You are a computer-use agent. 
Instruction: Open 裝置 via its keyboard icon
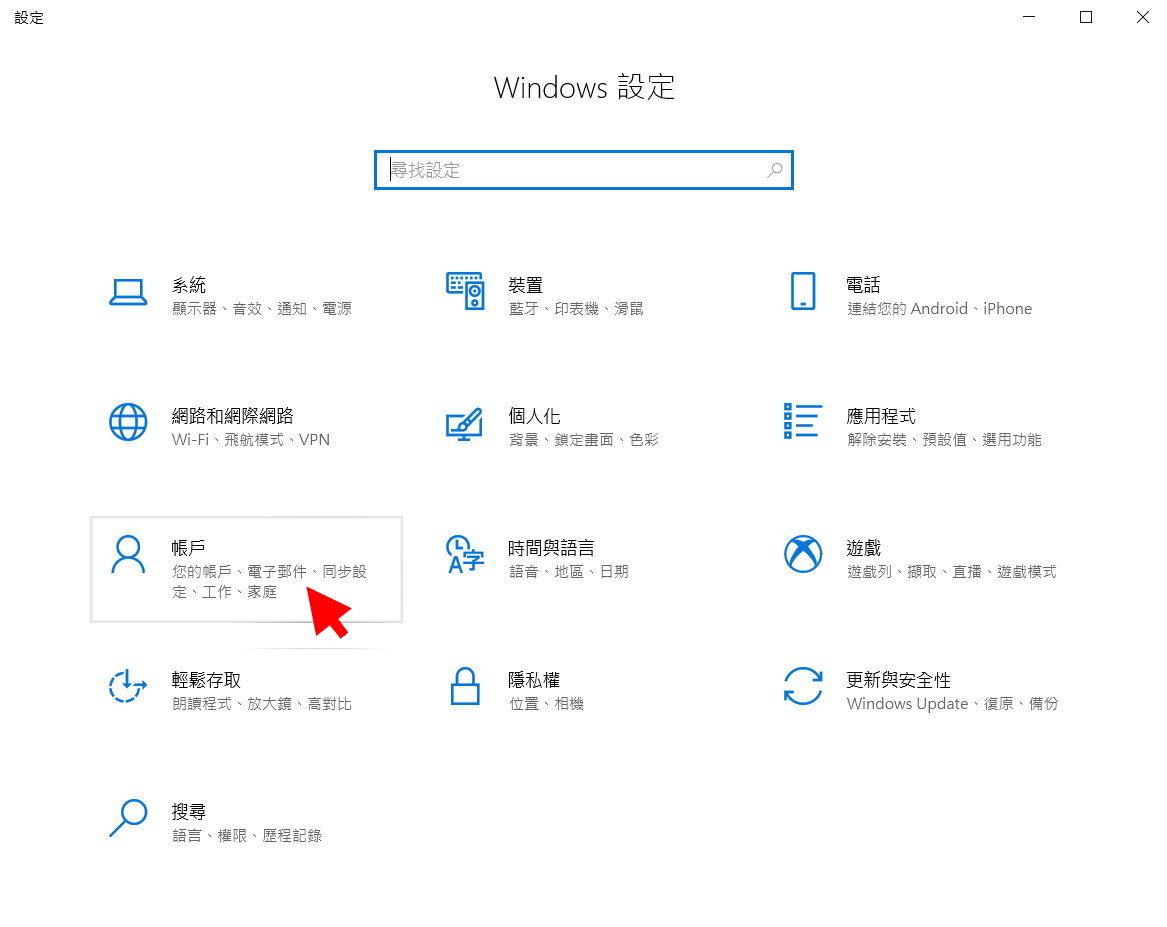(x=464, y=291)
